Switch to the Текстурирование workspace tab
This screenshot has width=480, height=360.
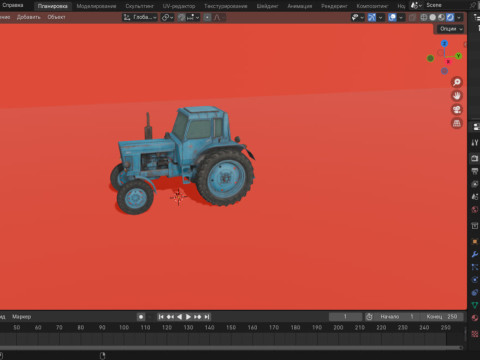[226, 6]
